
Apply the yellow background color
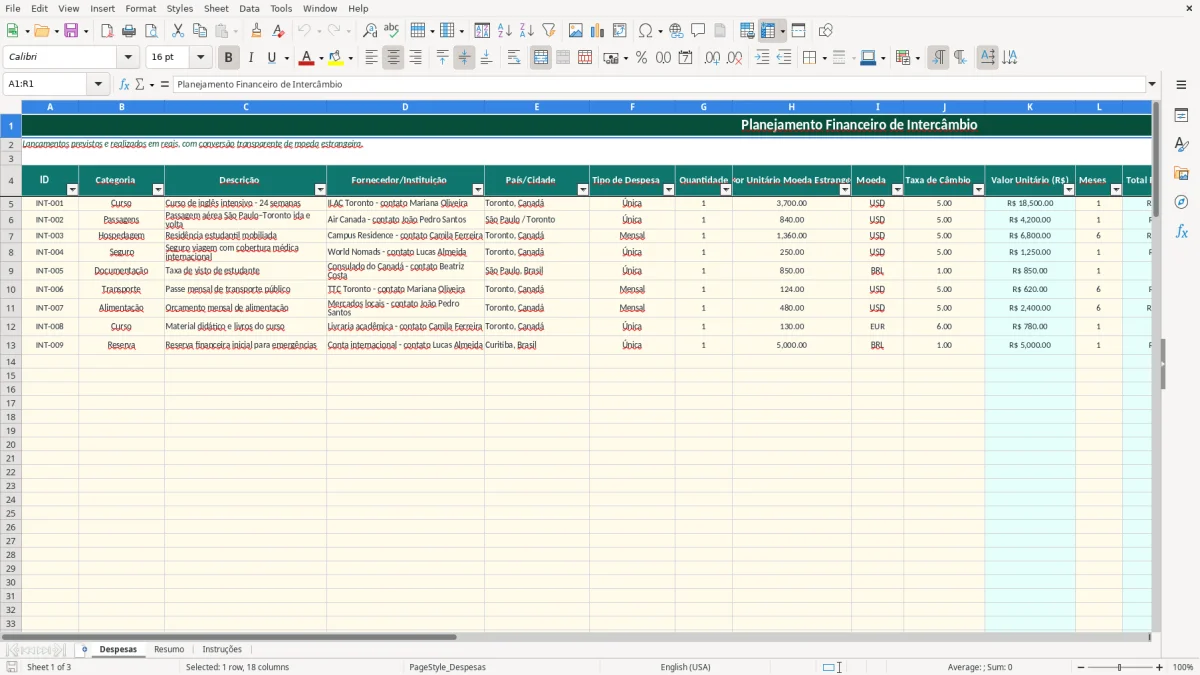(335, 58)
